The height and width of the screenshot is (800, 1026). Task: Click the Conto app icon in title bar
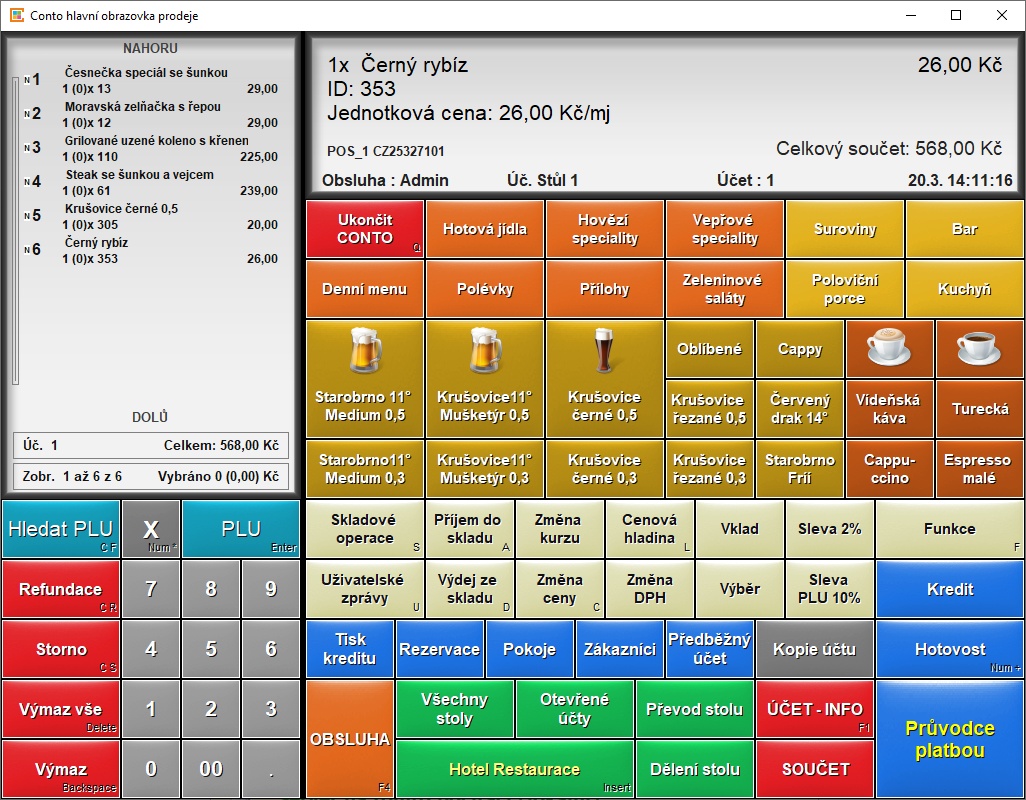(x=16, y=16)
